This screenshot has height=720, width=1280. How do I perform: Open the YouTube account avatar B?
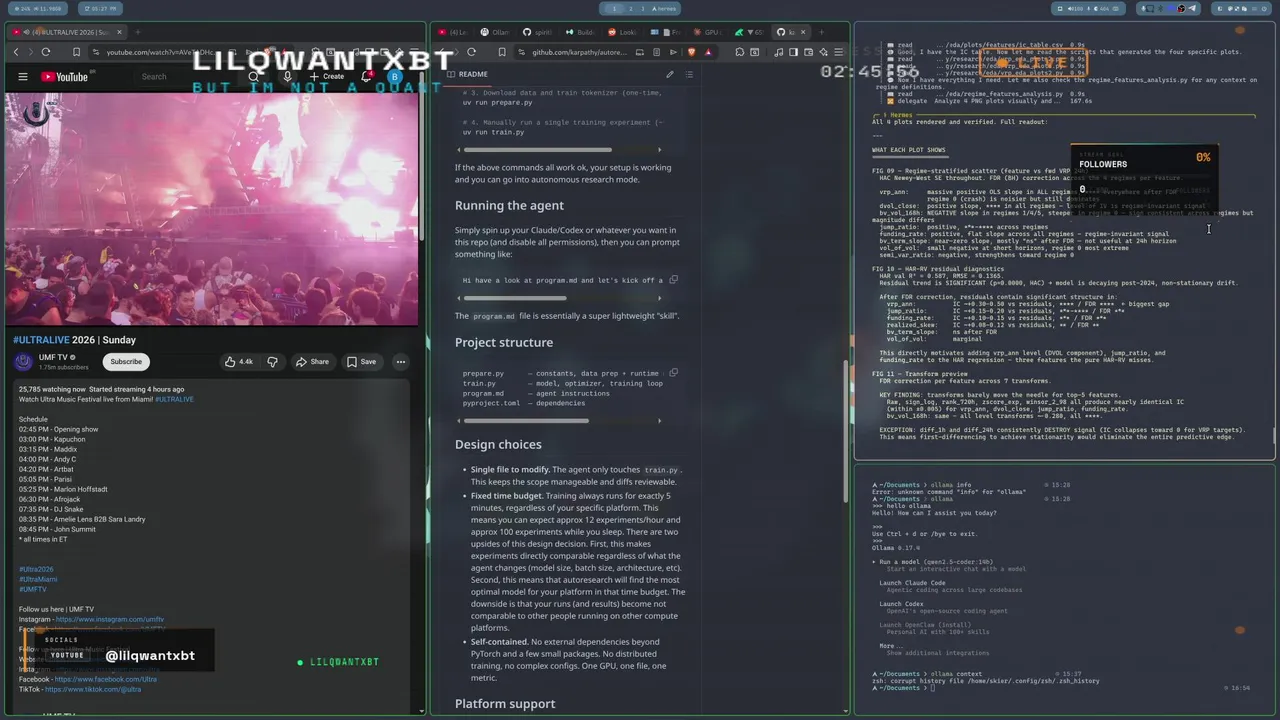(394, 77)
